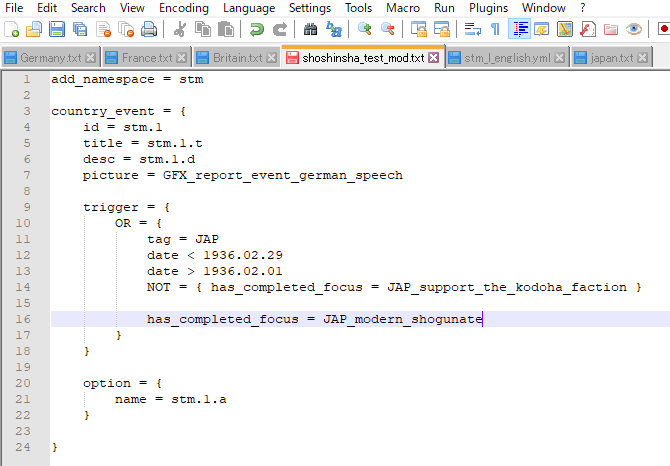Viewport: 670px width, 466px height.
Task: Close the Britain.txt tab
Action: click(x=271, y=58)
